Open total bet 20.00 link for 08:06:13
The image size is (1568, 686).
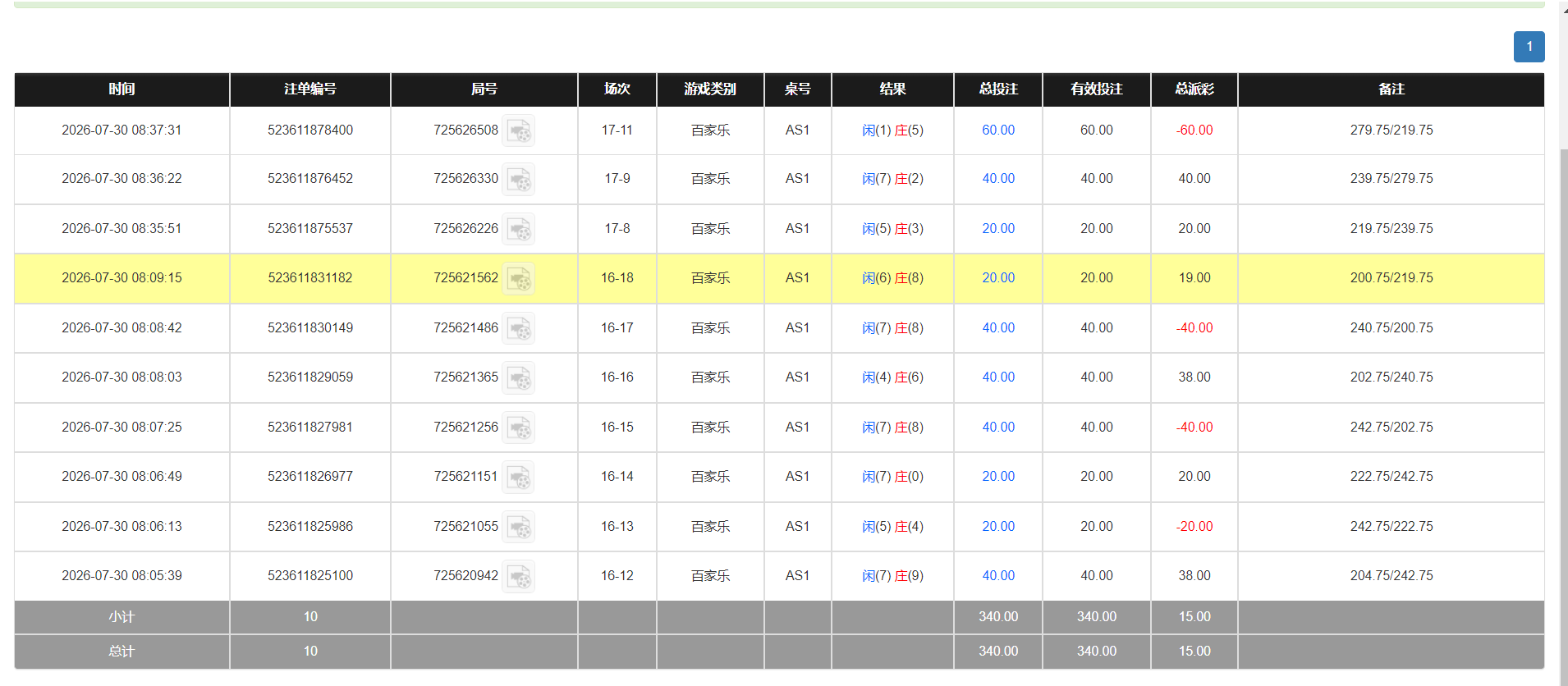[x=998, y=527]
